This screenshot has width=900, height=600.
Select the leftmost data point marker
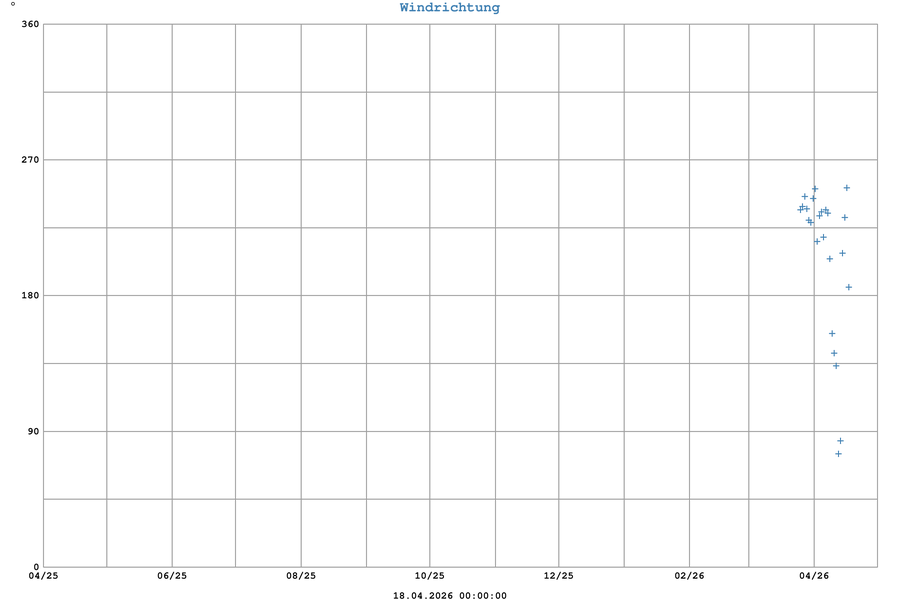800,209
